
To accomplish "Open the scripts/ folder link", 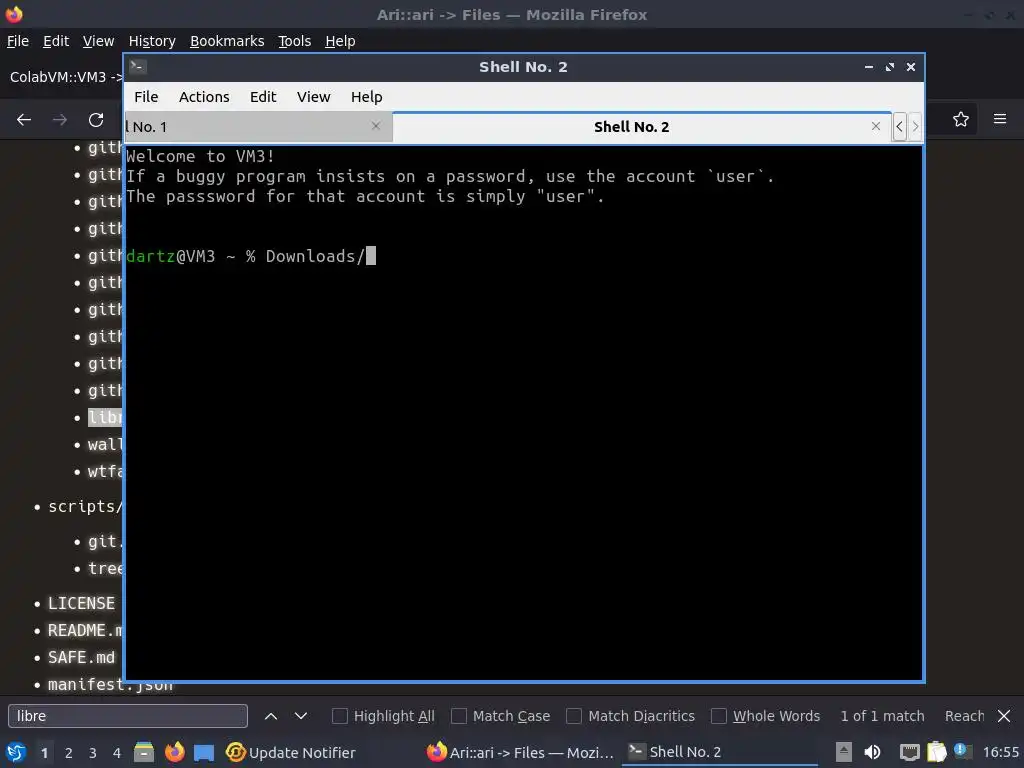I will [x=85, y=507].
